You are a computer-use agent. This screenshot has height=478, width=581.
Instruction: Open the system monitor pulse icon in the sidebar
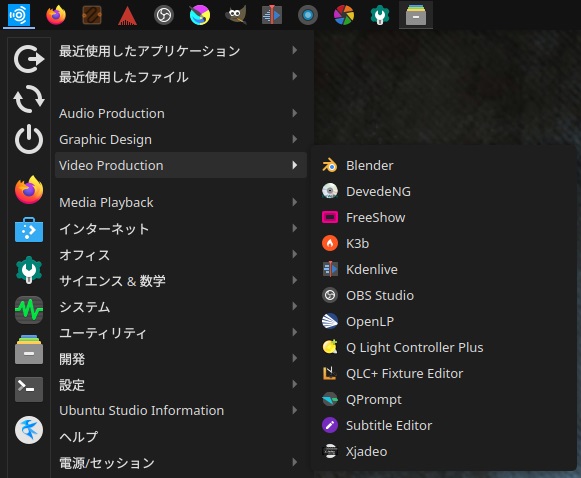[x=29, y=310]
